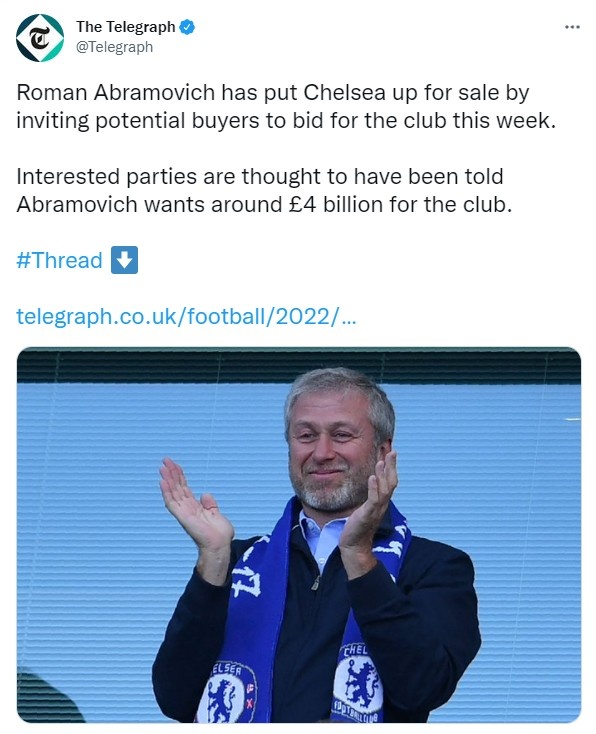This screenshot has width=596, height=734.
Task: Click the man's raised left-side hand in the photo
Action: tap(193, 508)
